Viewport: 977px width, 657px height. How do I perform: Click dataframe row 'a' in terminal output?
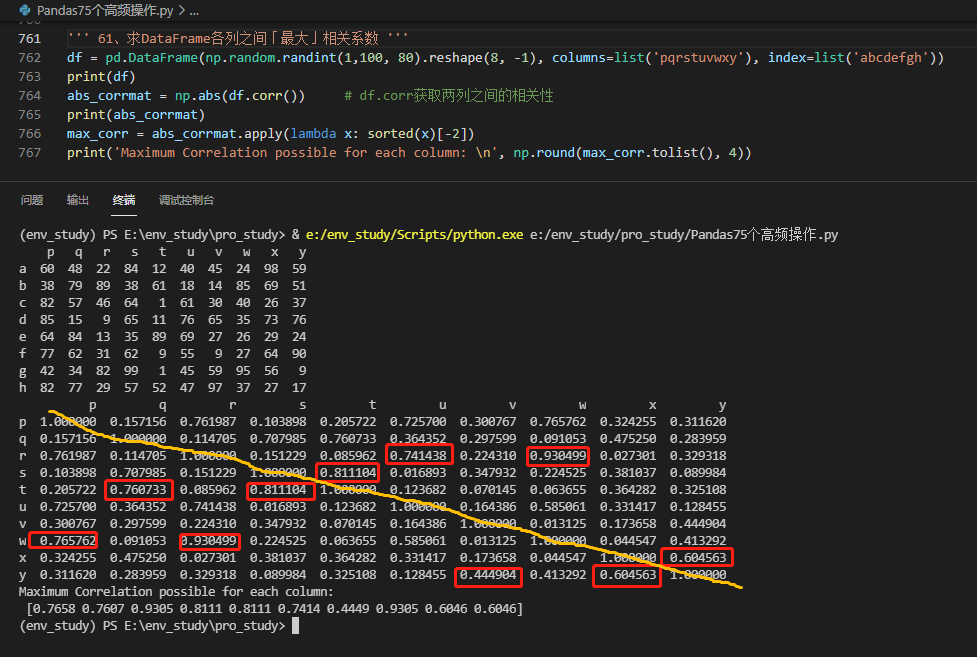point(163,269)
